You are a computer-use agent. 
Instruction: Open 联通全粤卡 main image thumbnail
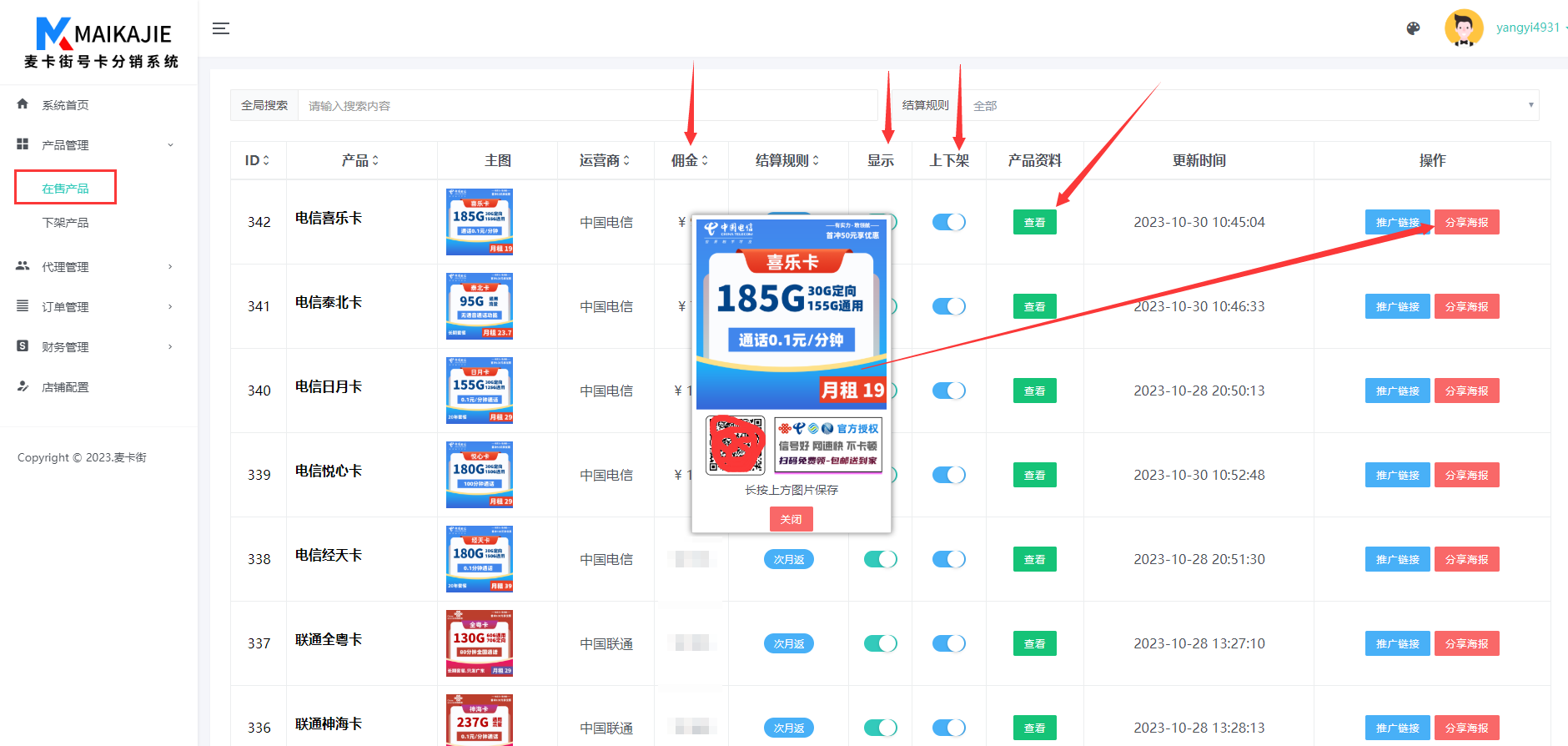point(480,643)
